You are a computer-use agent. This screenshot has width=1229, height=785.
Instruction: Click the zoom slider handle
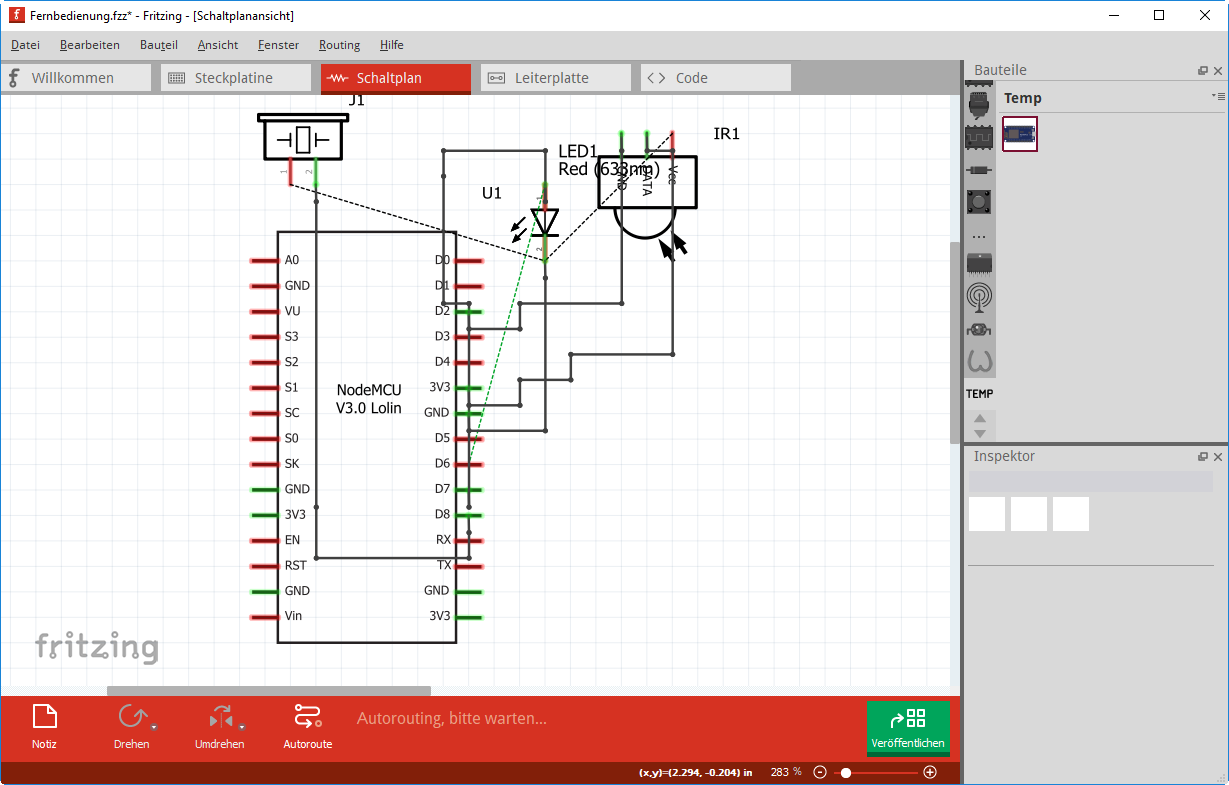[x=846, y=772]
